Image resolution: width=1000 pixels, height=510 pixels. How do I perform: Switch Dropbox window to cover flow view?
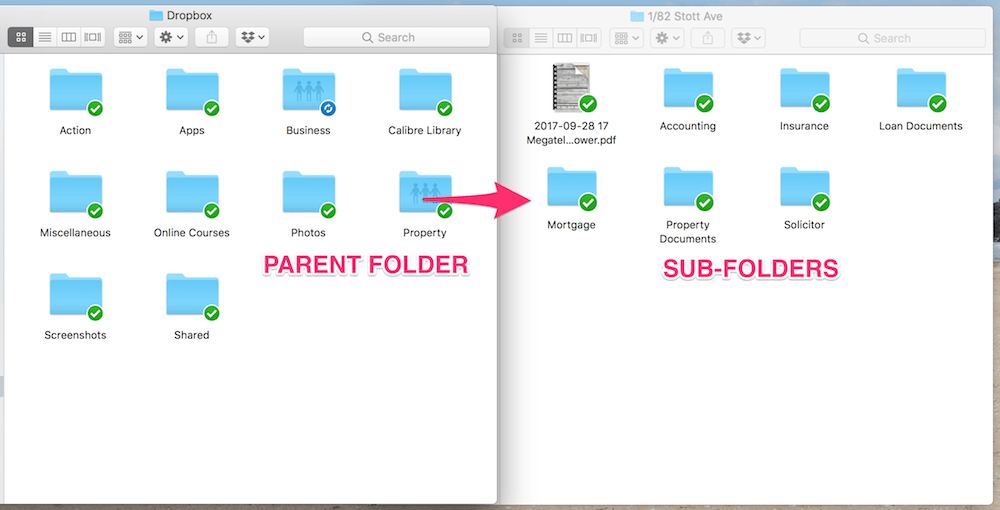click(x=93, y=37)
